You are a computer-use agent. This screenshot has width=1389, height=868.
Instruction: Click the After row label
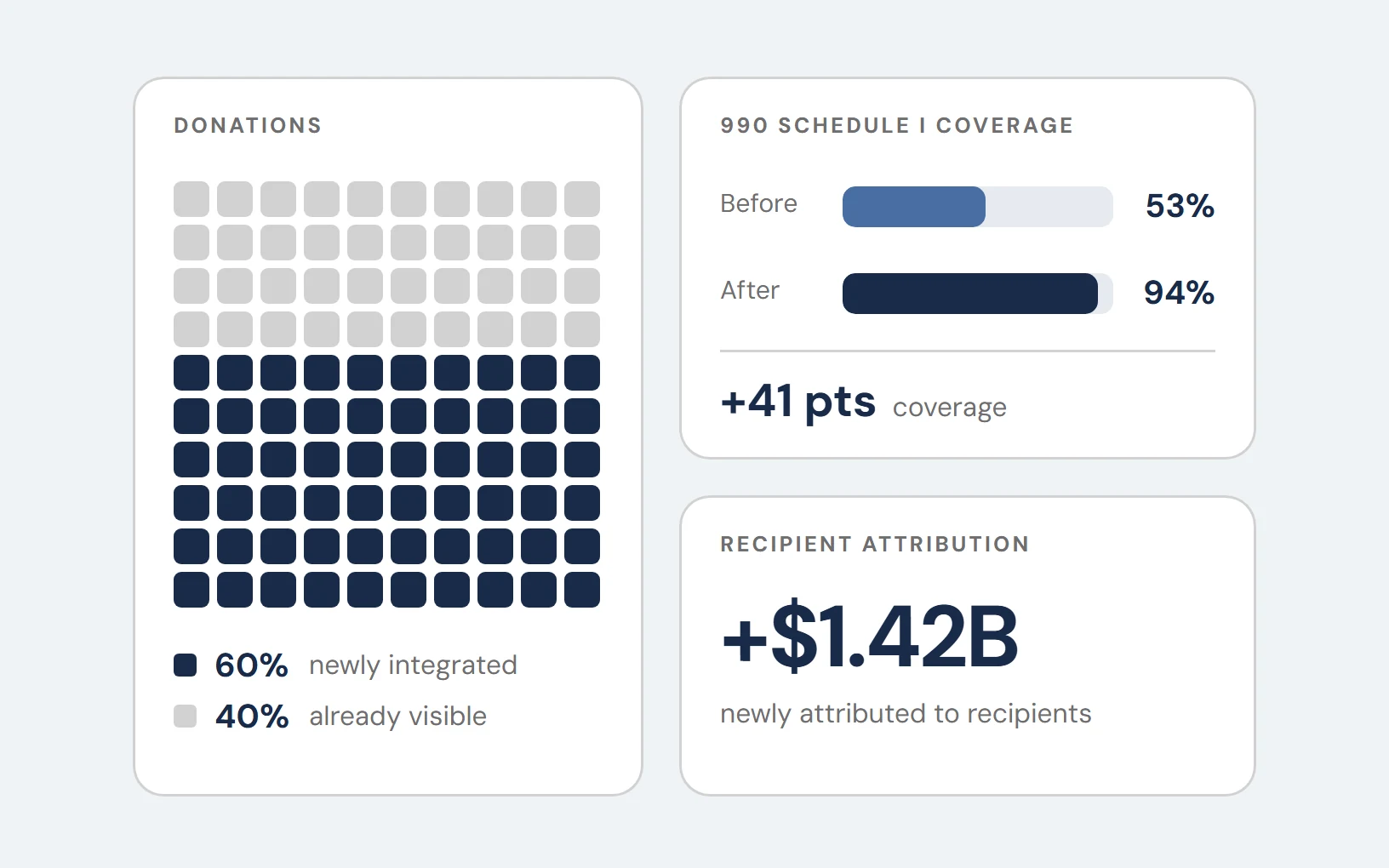coord(750,290)
